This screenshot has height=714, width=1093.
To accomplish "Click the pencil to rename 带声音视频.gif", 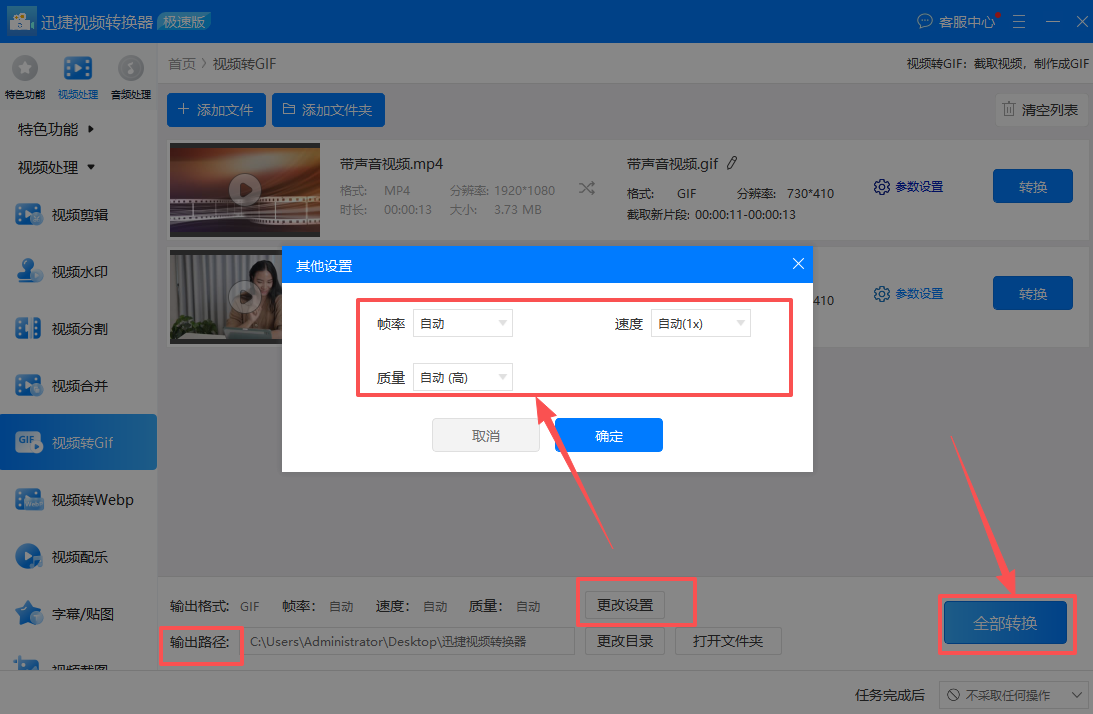I will pos(733,162).
